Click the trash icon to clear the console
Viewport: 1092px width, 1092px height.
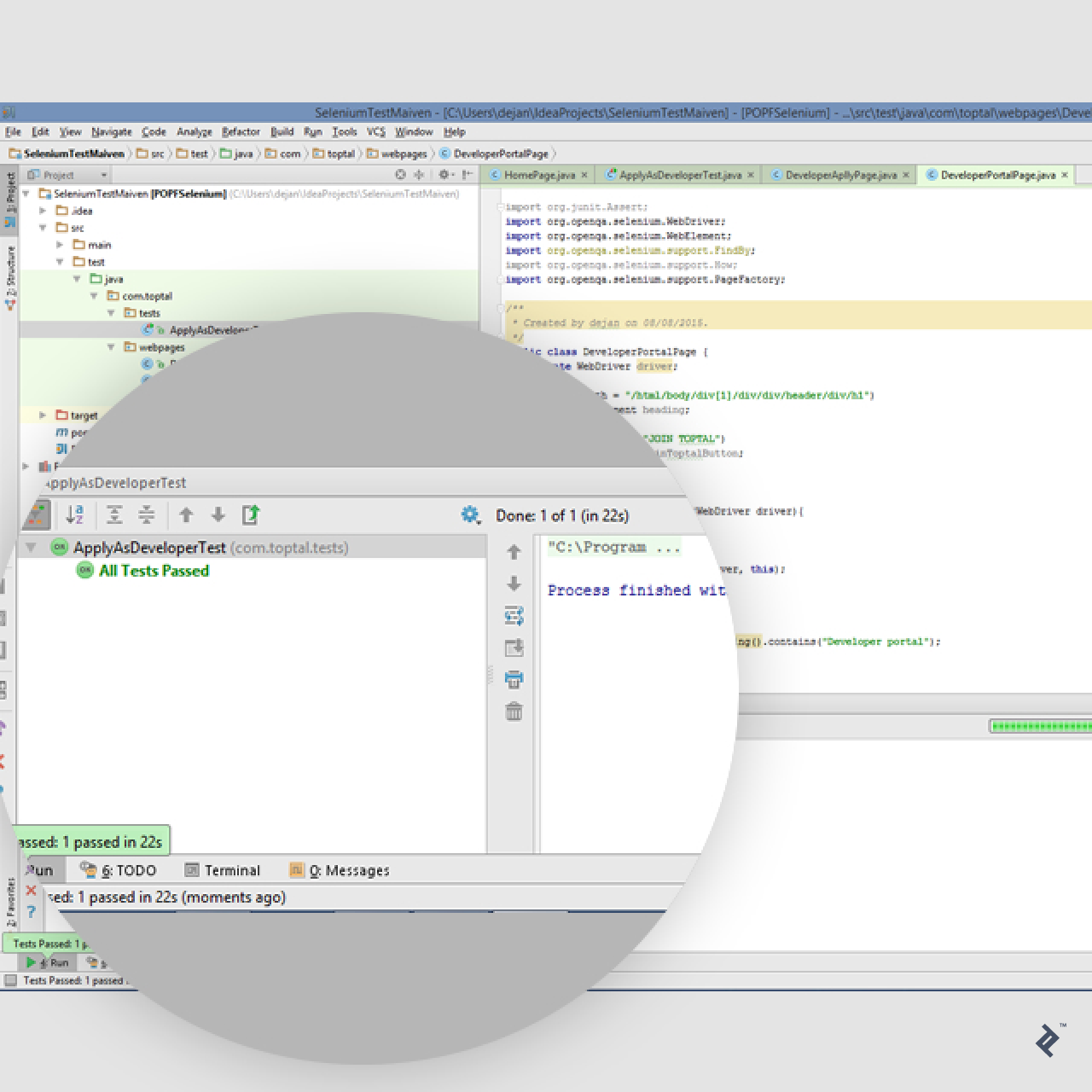coord(513,711)
